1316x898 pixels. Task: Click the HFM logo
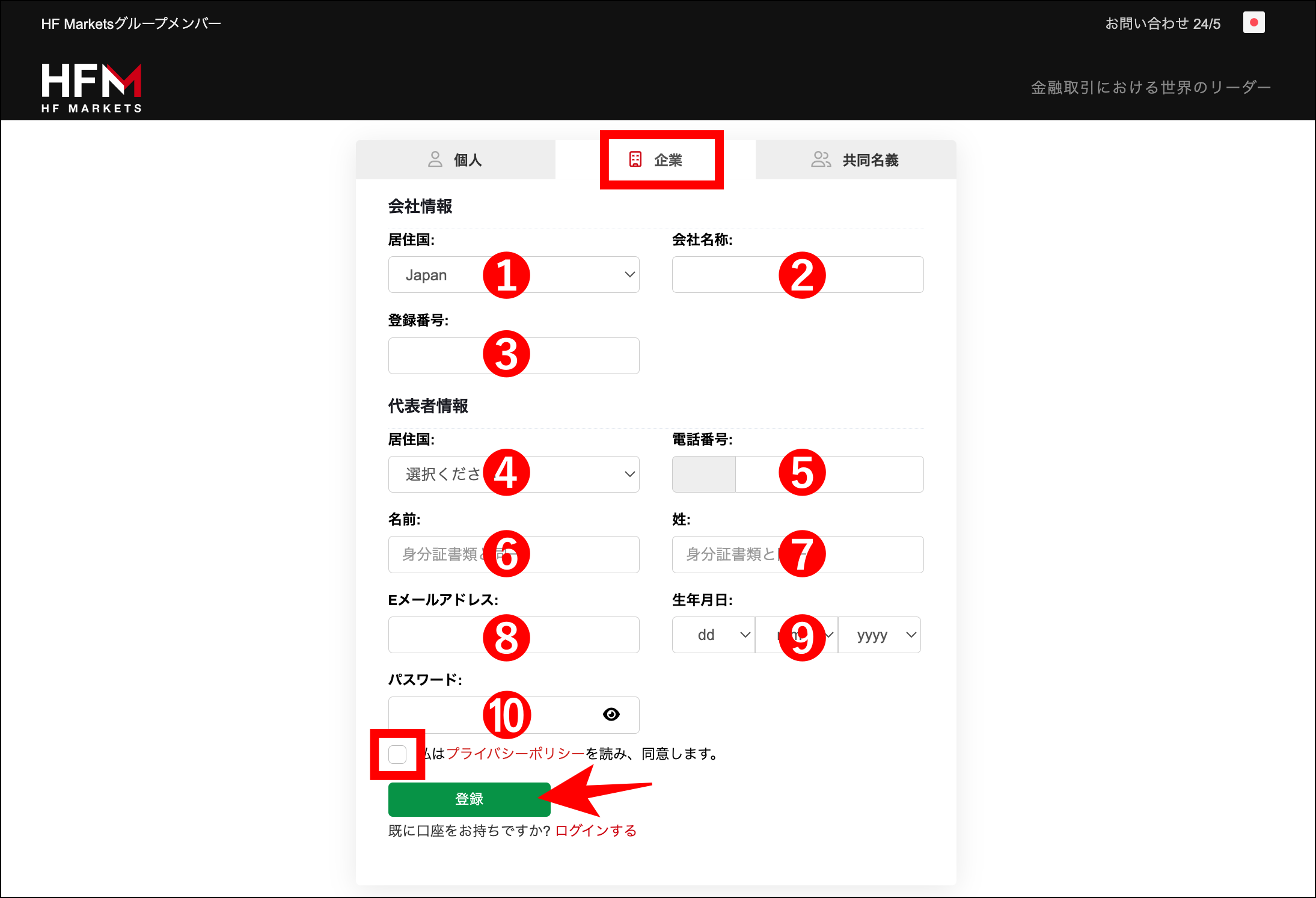click(91, 87)
